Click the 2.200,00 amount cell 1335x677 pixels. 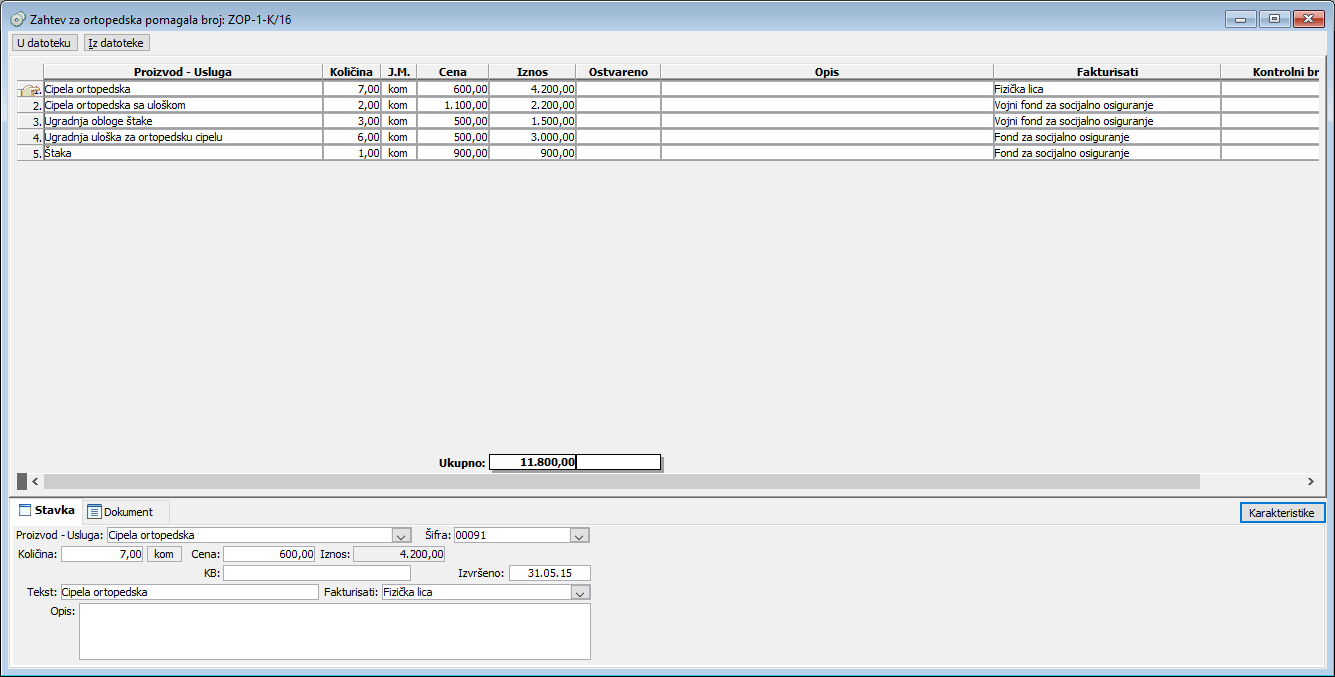pos(533,105)
